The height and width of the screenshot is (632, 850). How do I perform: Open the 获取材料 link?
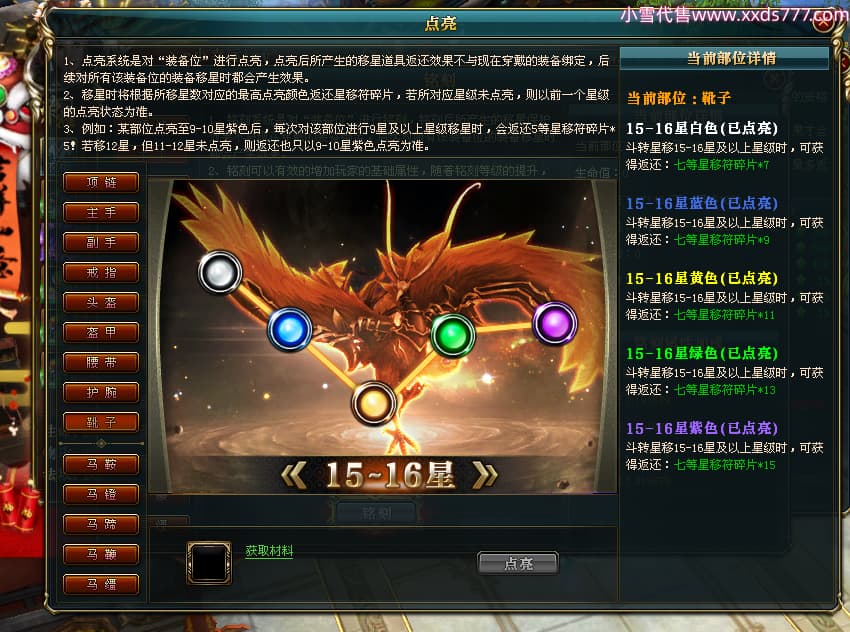point(269,551)
